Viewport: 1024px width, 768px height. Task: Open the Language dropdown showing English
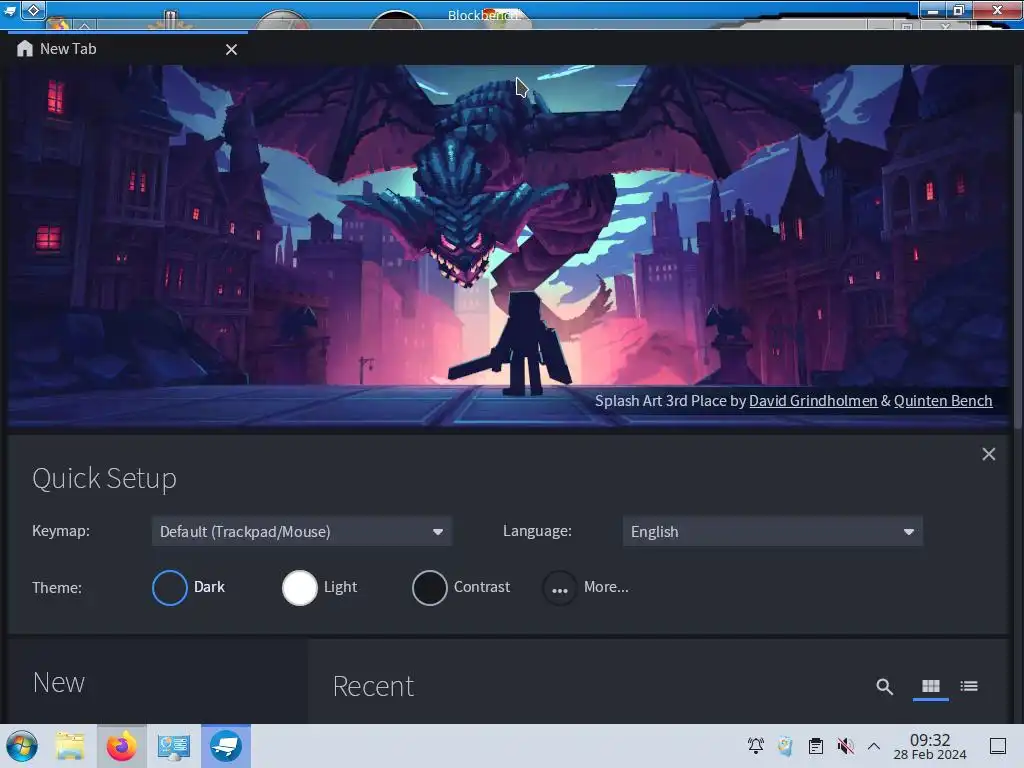[773, 532]
